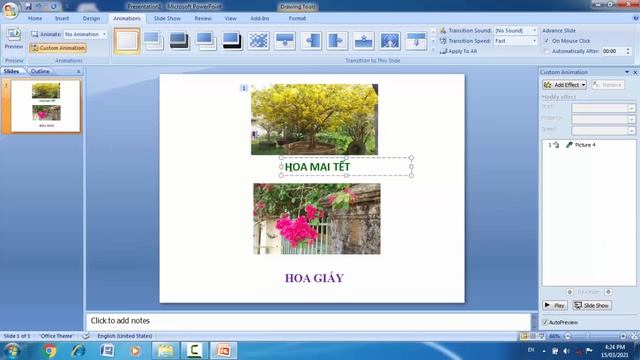Click the Slide Show button in animation pane
Screen dimensions: 640x360
click(x=592, y=305)
